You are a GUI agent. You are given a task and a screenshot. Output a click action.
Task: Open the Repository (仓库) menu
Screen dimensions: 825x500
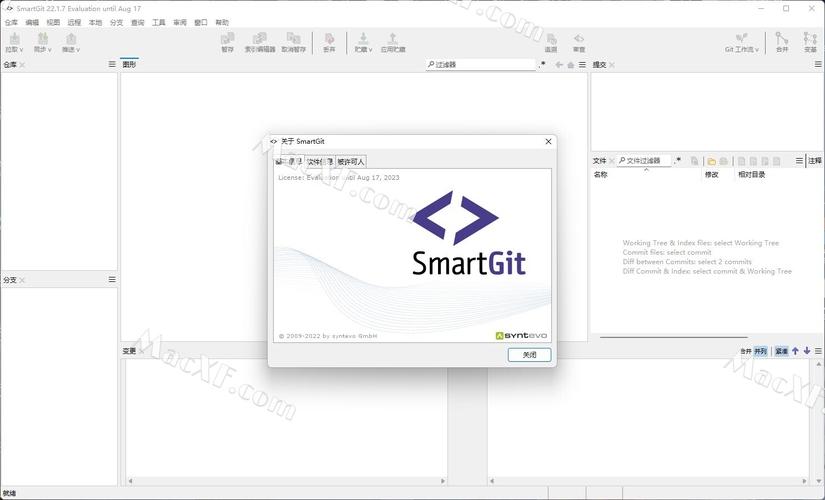coord(11,23)
